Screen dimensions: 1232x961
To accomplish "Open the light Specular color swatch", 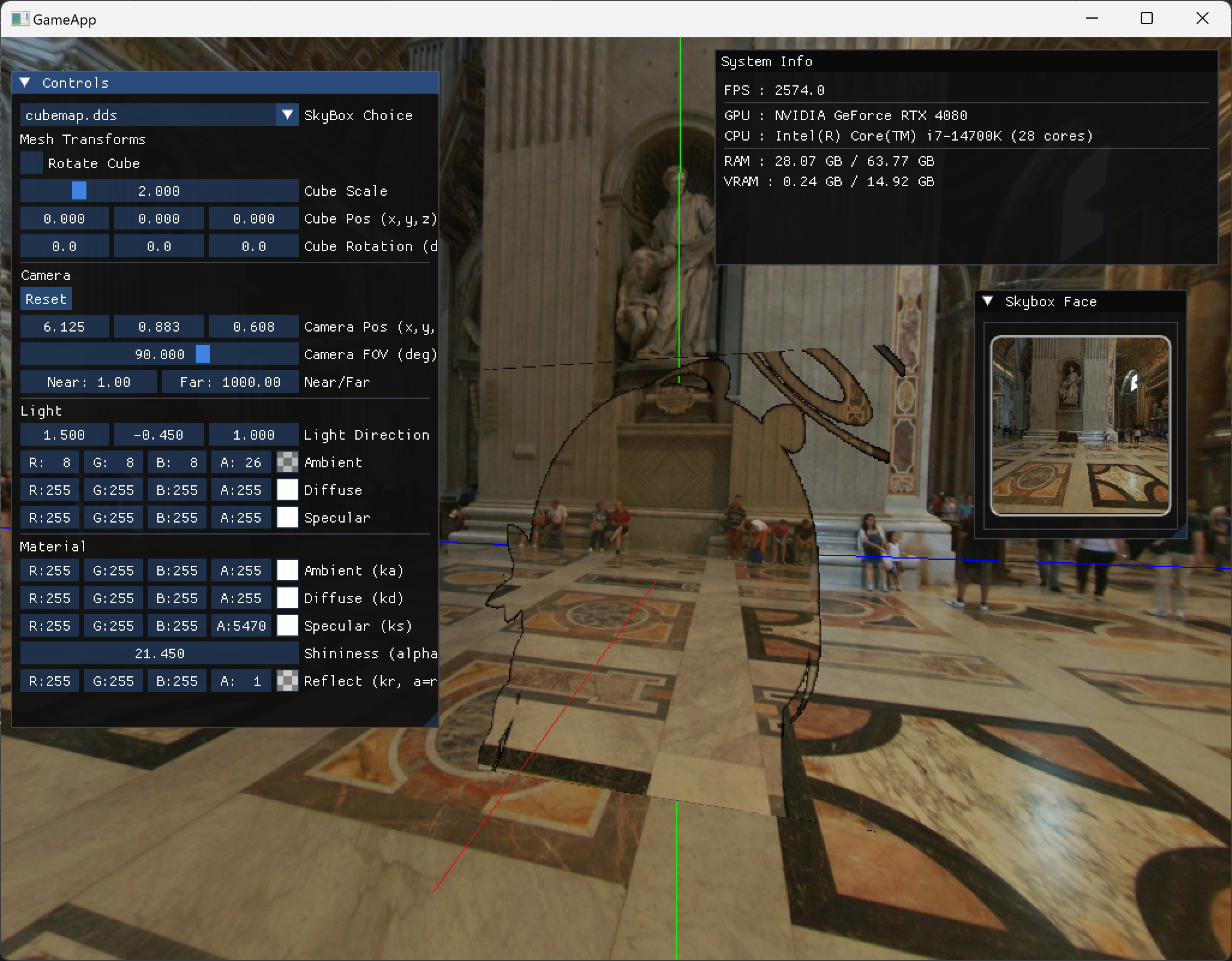I will 287,518.
